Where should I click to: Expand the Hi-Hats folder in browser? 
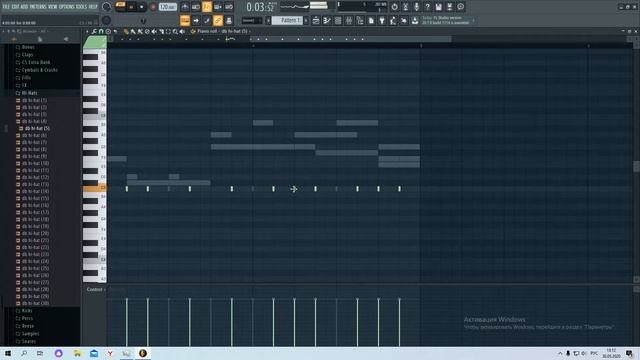coord(29,93)
